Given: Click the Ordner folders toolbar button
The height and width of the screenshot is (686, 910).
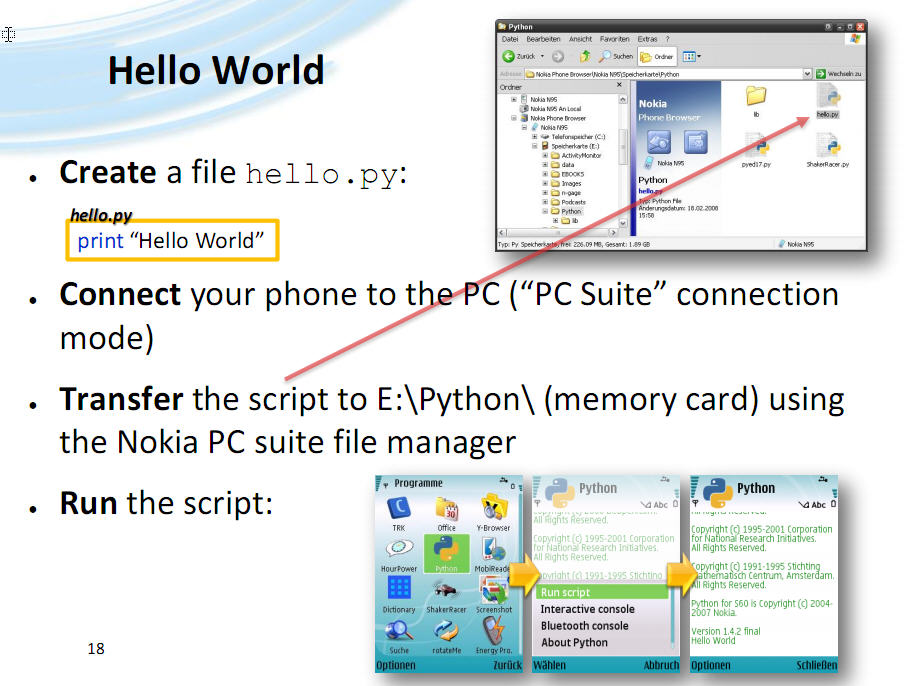Looking at the screenshot, I should 657,56.
